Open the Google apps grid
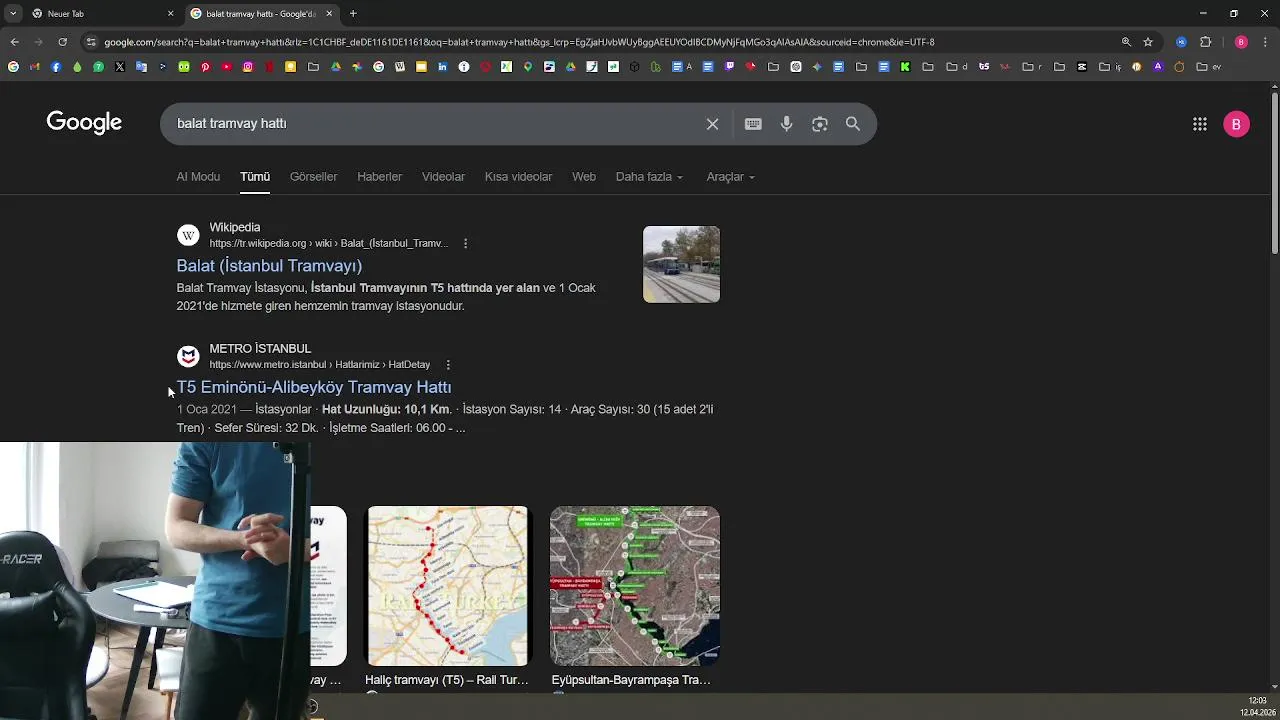This screenshot has height=720, width=1280. [x=1200, y=124]
